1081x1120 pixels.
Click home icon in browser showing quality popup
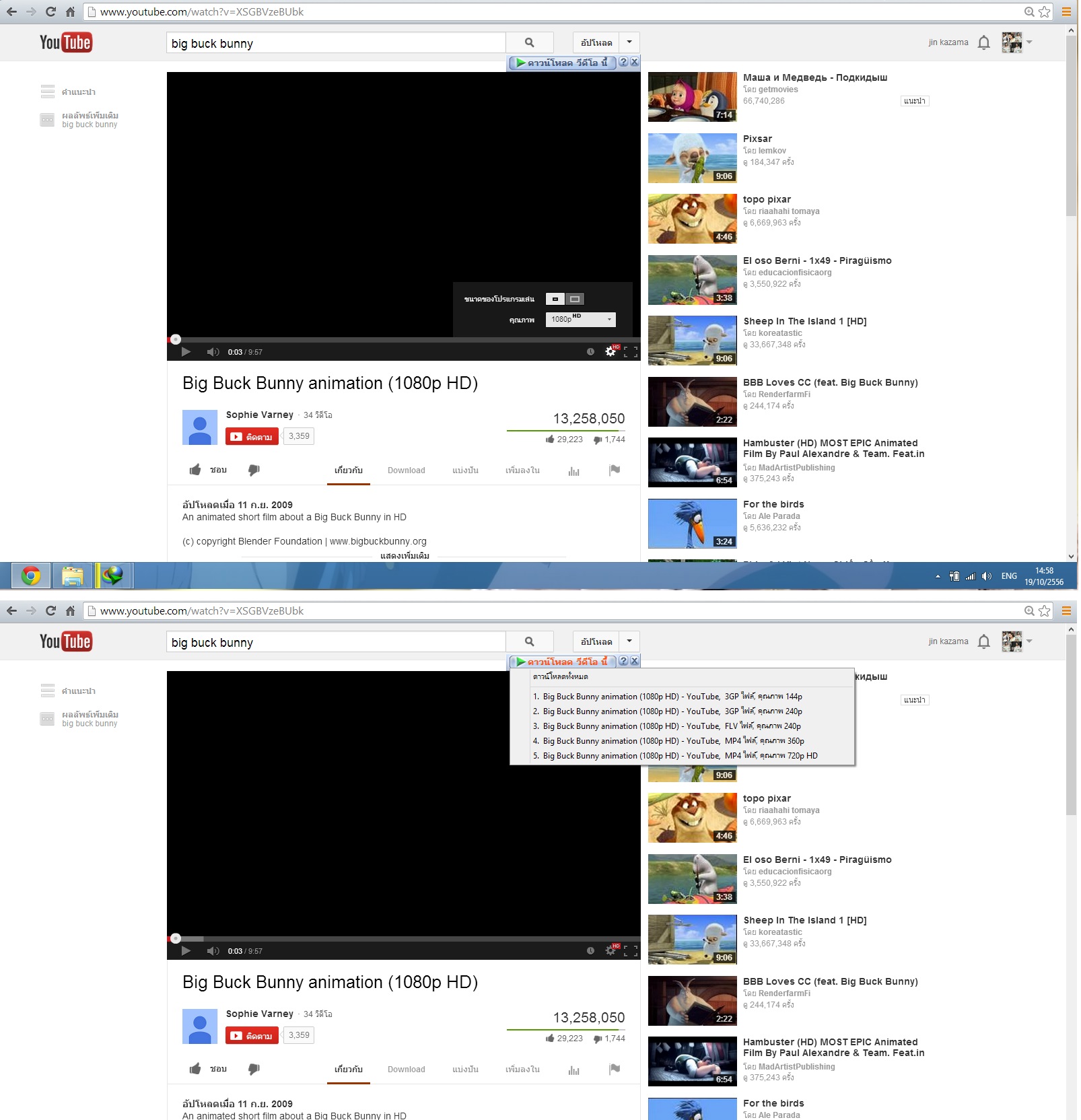coord(70,11)
